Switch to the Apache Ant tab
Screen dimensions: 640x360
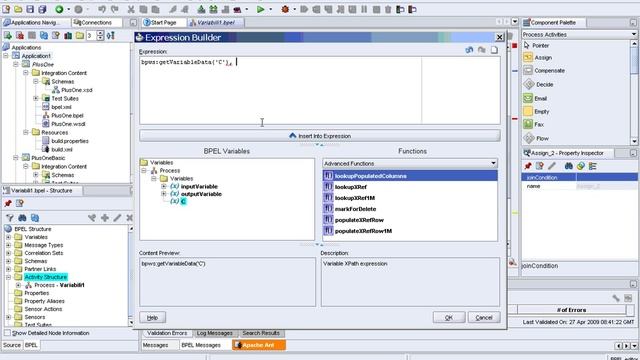(x=259, y=345)
